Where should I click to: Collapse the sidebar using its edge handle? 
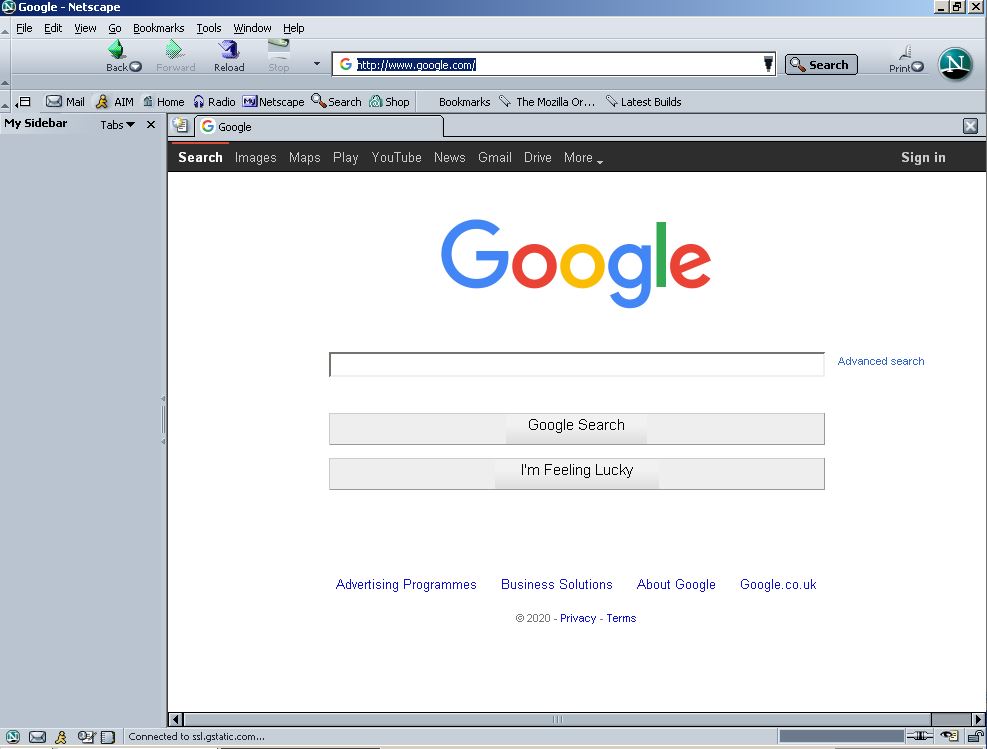click(x=163, y=418)
